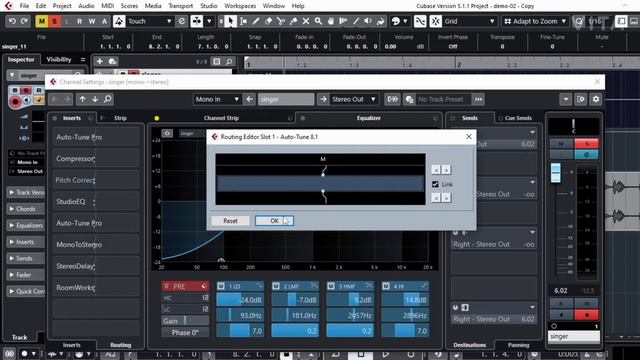The image size is (640, 360).
Task: Click the Undo arrow in the toolbar
Action: pyautogui.click(x=12, y=21)
